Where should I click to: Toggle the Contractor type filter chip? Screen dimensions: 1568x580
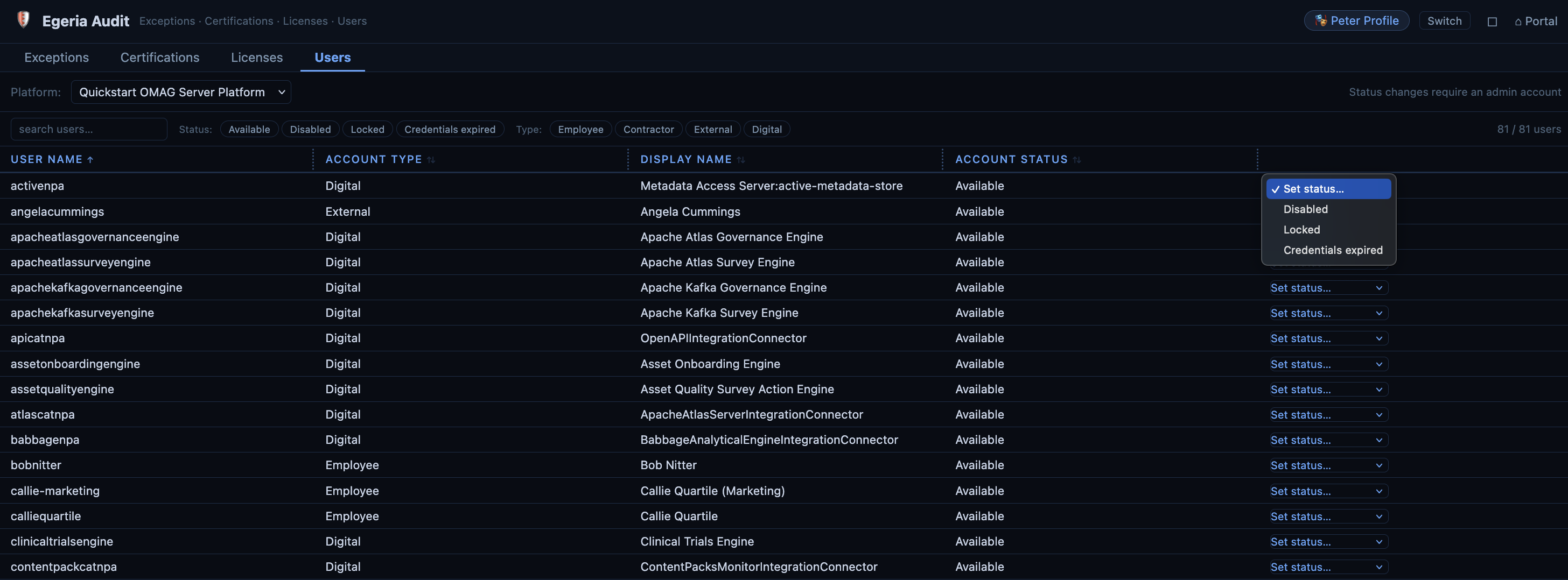pos(648,130)
